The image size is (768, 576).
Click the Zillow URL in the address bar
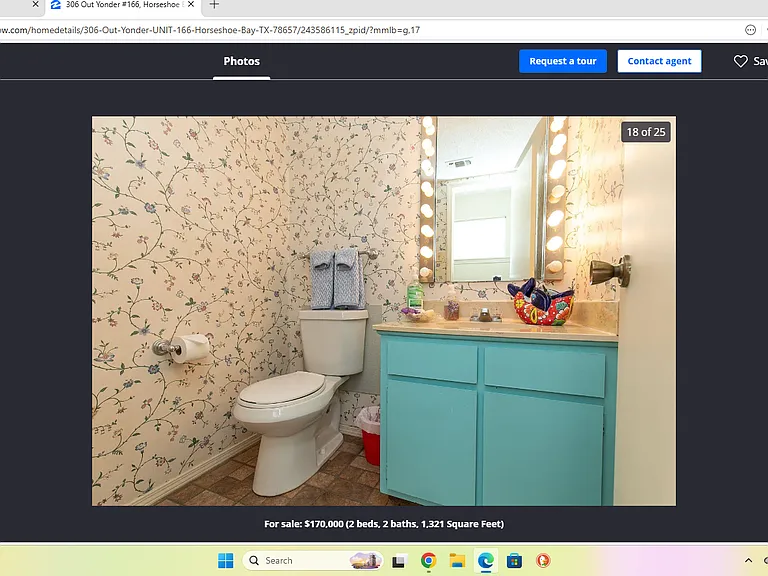(x=210, y=30)
